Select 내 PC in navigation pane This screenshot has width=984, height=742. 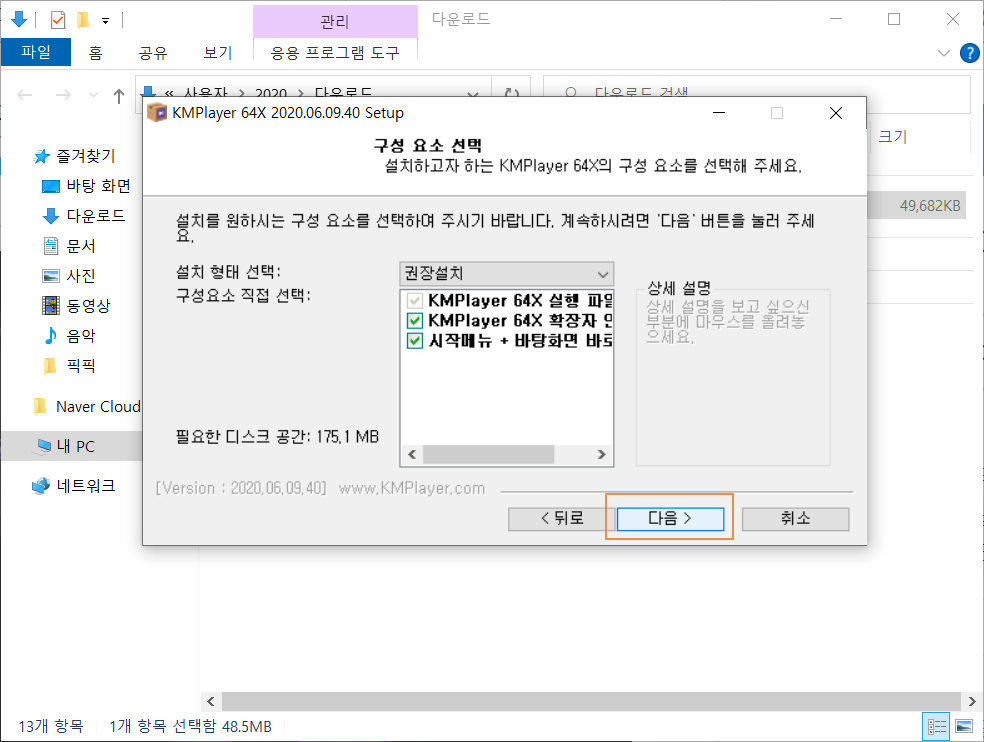point(76,446)
